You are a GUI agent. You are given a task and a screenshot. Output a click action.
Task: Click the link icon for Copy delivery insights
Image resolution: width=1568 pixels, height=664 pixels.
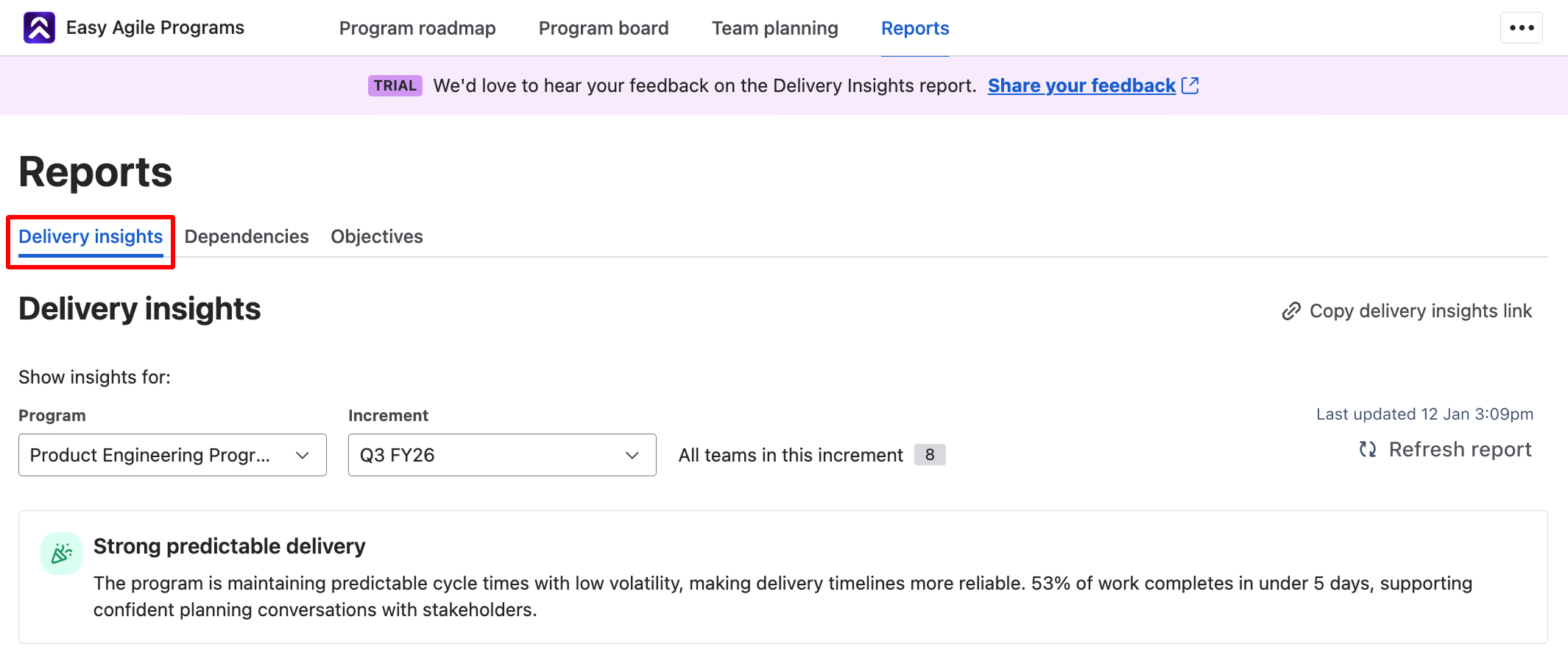click(1290, 311)
